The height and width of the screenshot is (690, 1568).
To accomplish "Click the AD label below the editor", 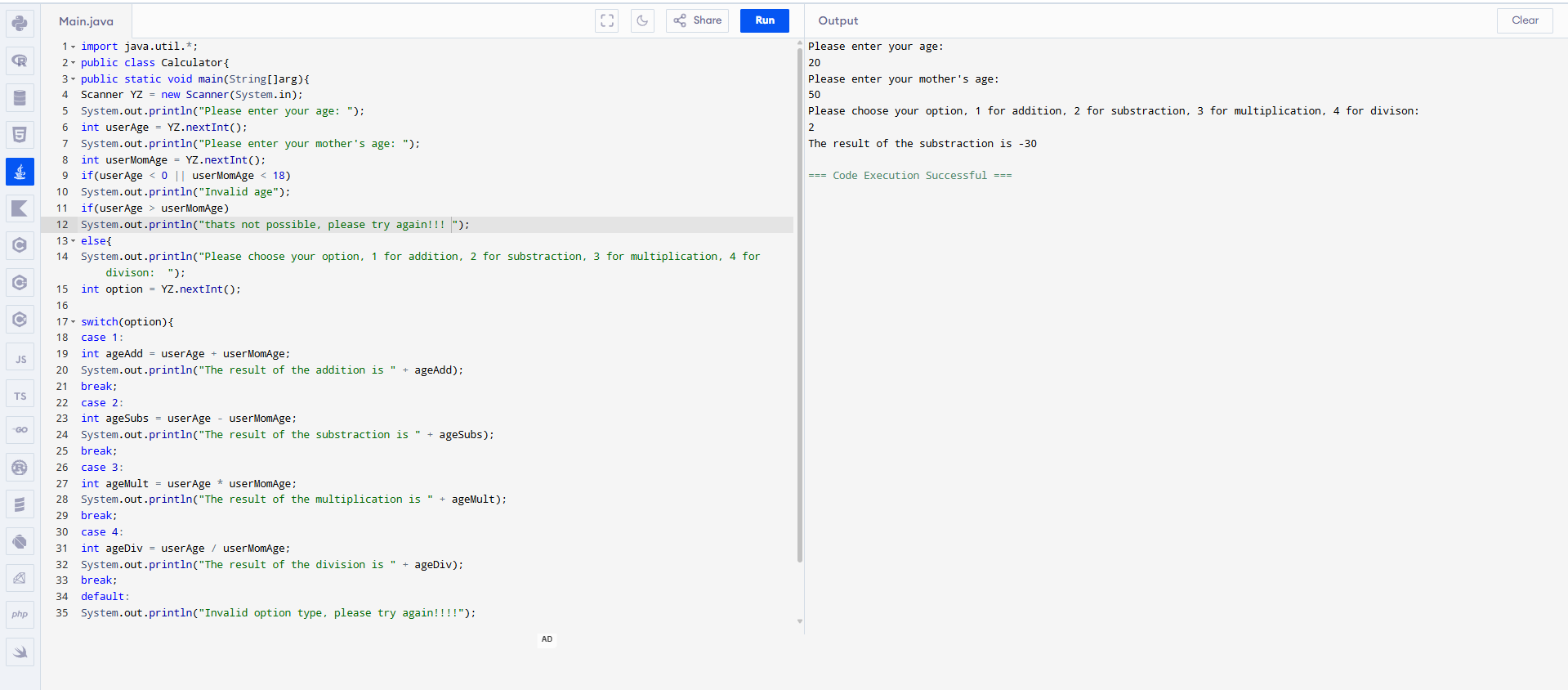I will [x=547, y=639].
